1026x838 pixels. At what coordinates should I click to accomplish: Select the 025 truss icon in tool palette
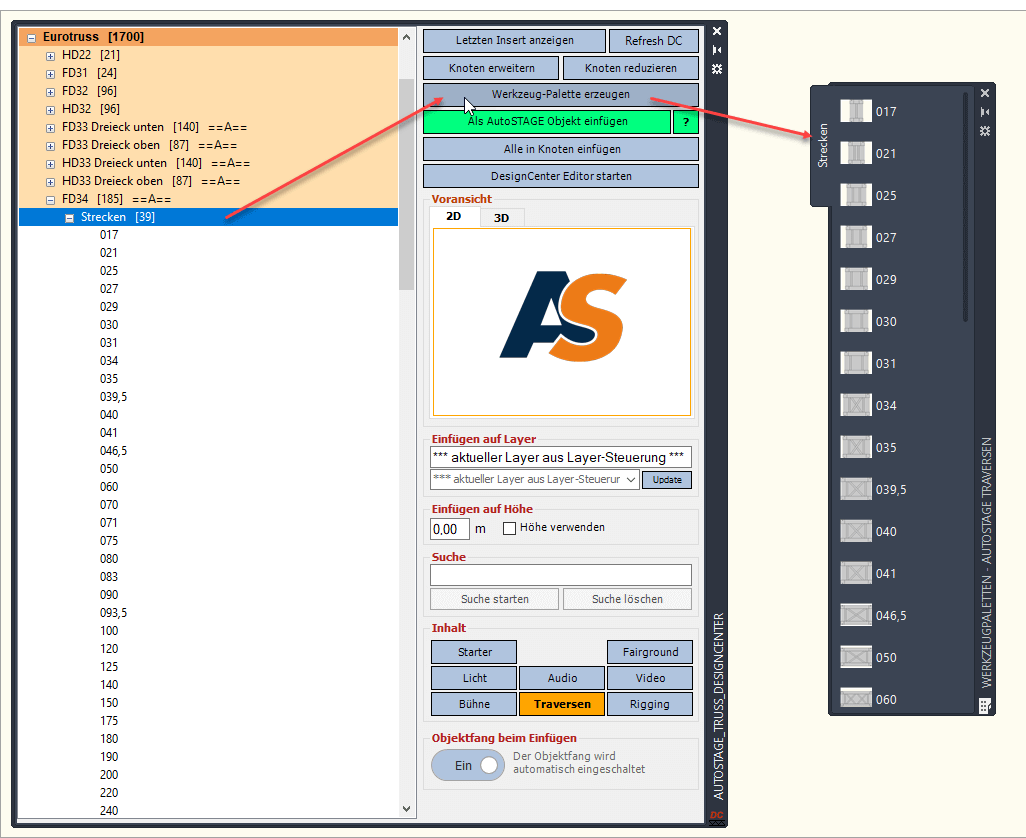click(856, 195)
